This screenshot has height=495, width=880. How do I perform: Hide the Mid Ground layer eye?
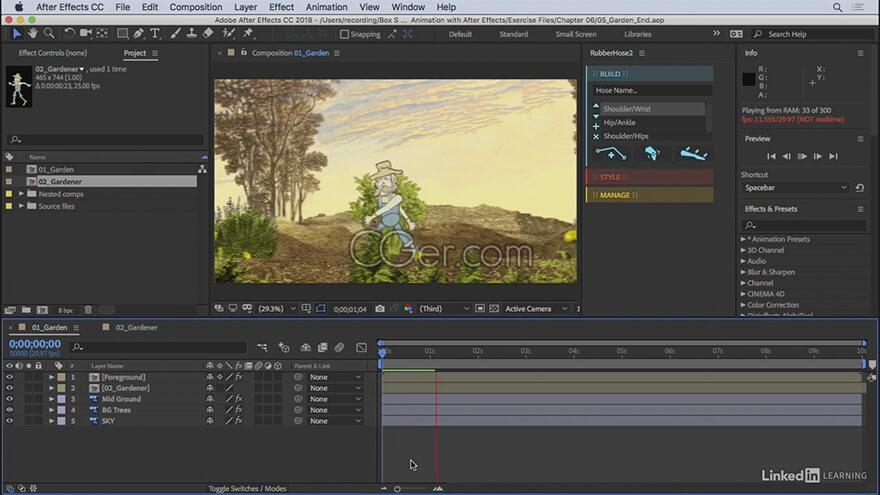(x=10, y=399)
